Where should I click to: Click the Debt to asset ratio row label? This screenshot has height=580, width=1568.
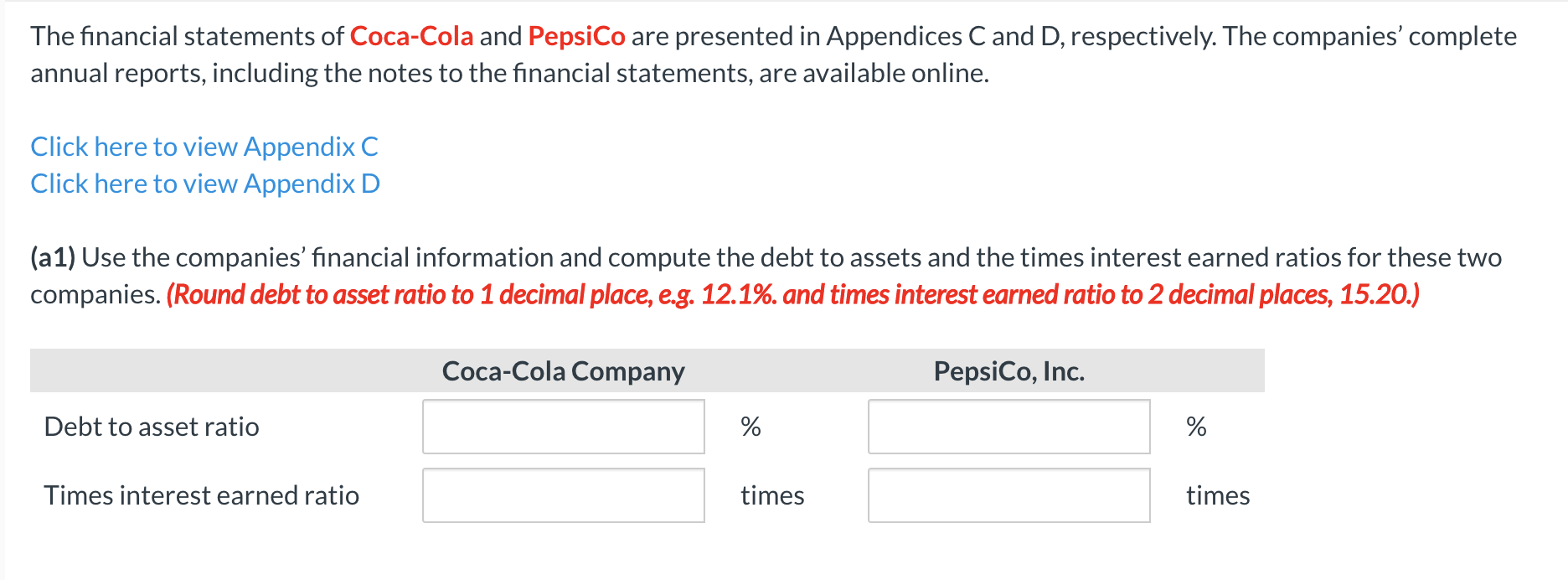coord(152,427)
